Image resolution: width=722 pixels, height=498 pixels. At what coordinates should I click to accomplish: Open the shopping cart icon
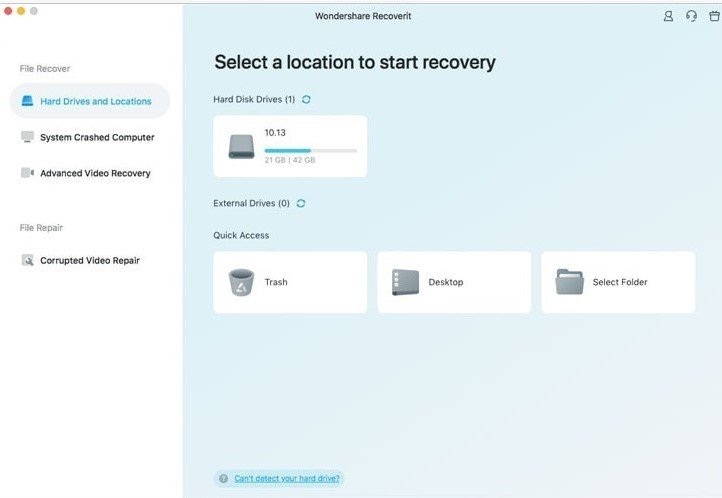715,16
